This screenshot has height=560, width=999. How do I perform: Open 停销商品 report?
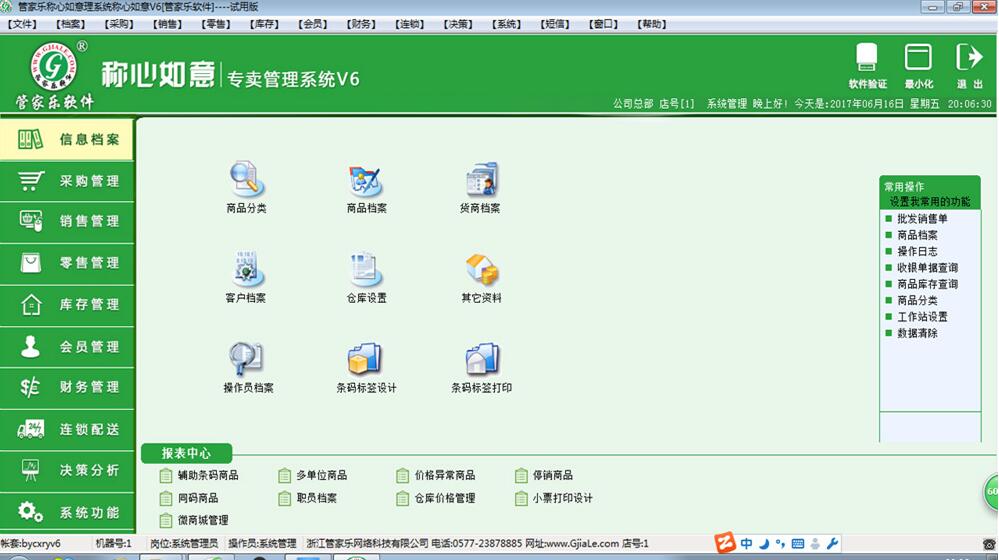[x=544, y=475]
